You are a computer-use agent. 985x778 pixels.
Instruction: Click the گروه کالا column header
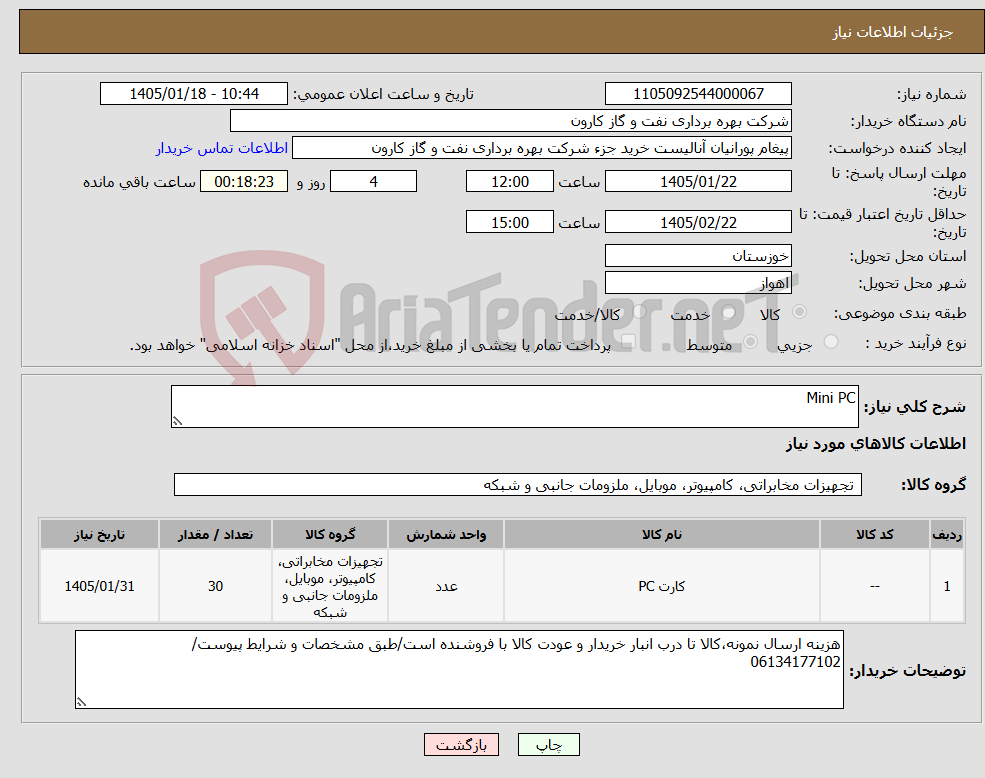click(330, 534)
